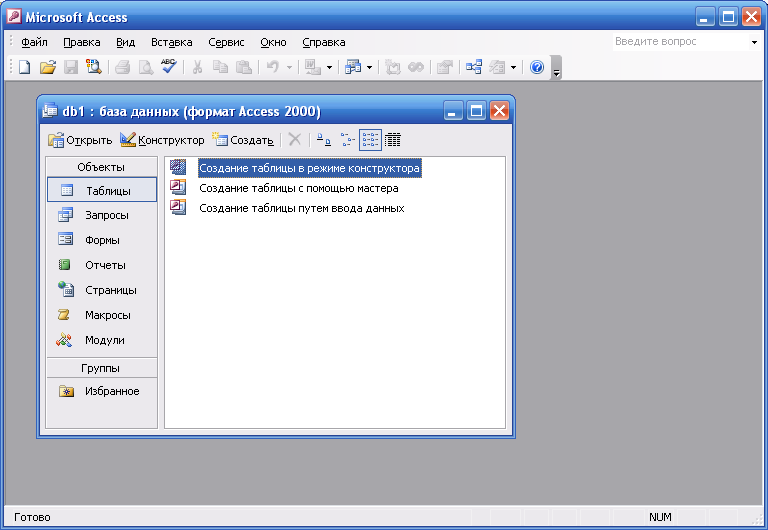Click the Открыть button
Viewport: 768px width, 530px height.
(80, 140)
